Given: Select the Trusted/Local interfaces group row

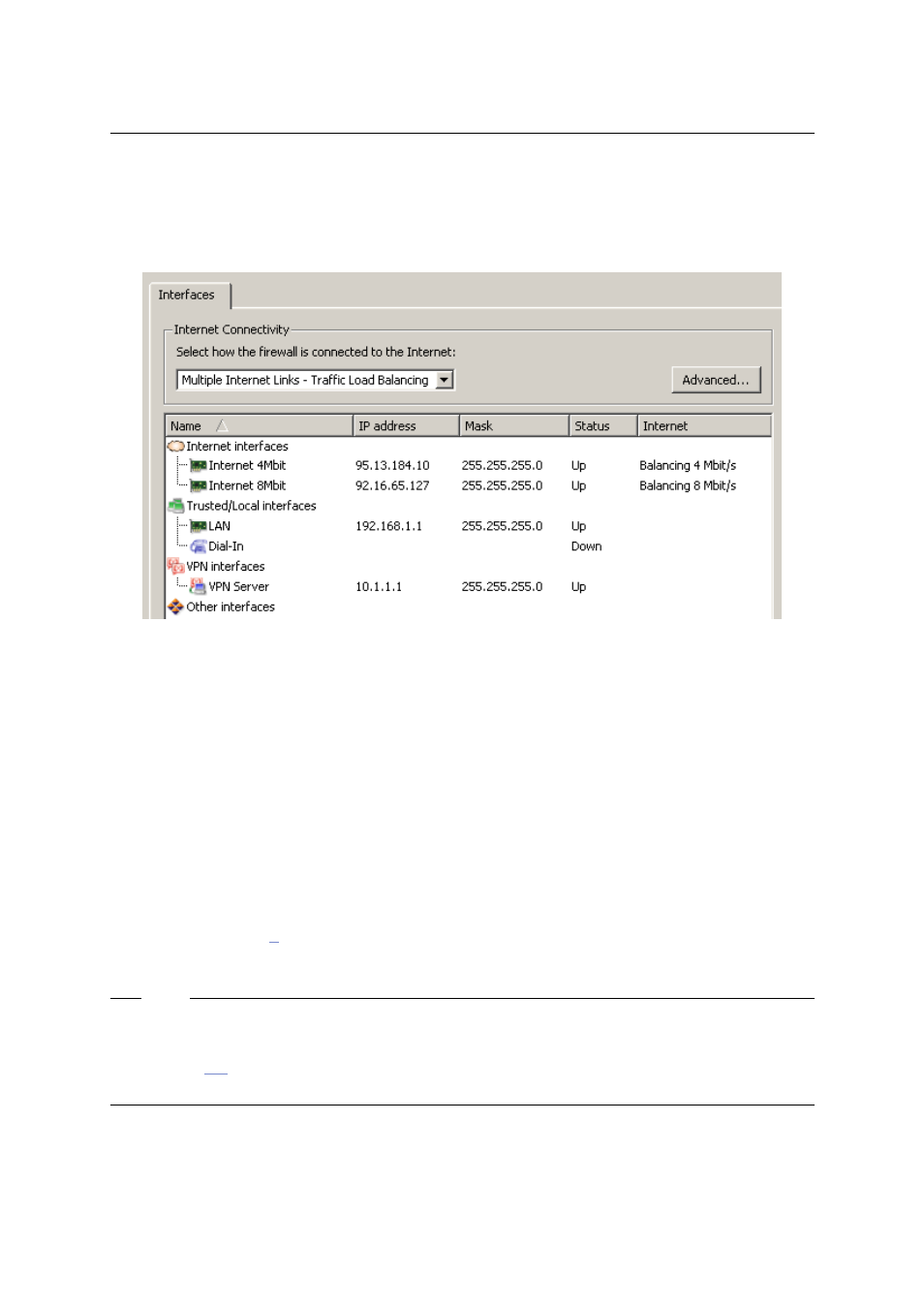Looking at the screenshot, I should [x=469, y=506].
